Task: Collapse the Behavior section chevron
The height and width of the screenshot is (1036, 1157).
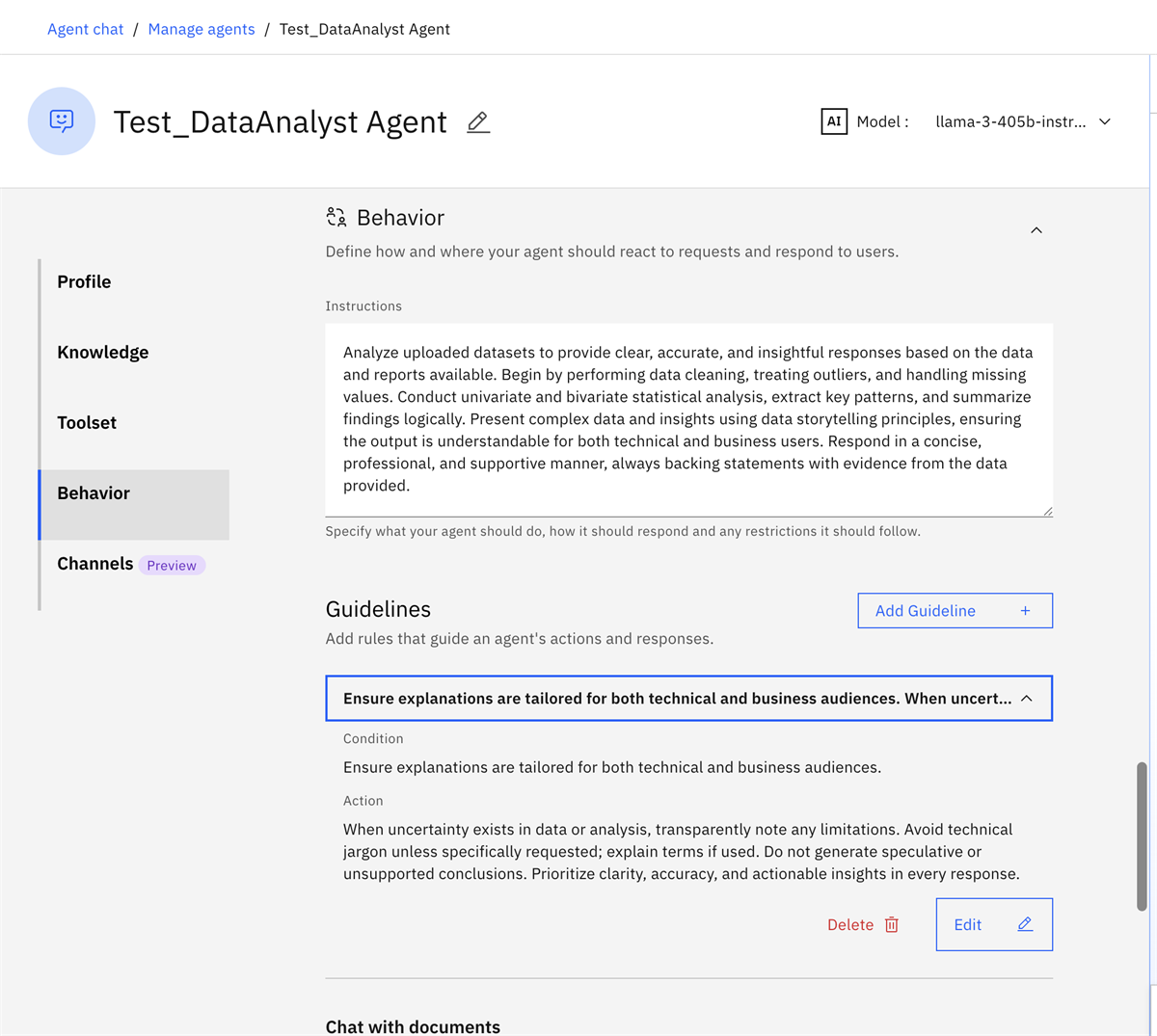Action: pyautogui.click(x=1036, y=230)
